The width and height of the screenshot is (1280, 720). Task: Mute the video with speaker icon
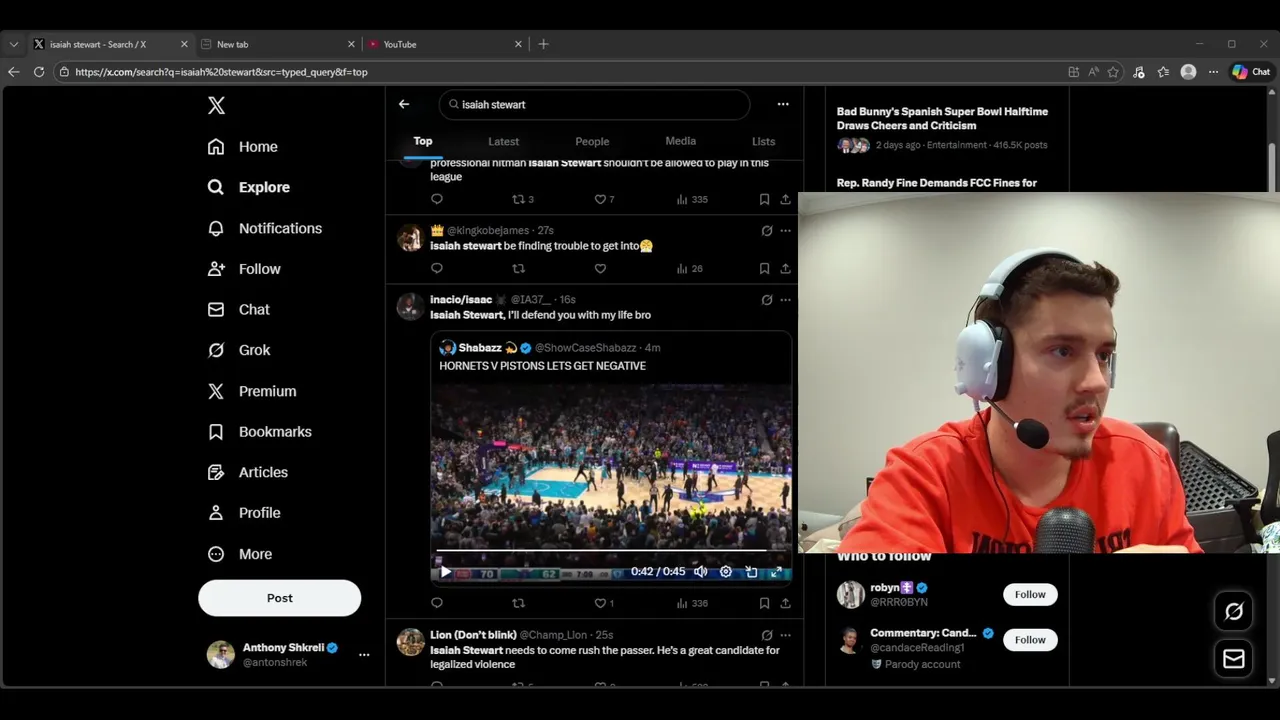[x=701, y=572]
